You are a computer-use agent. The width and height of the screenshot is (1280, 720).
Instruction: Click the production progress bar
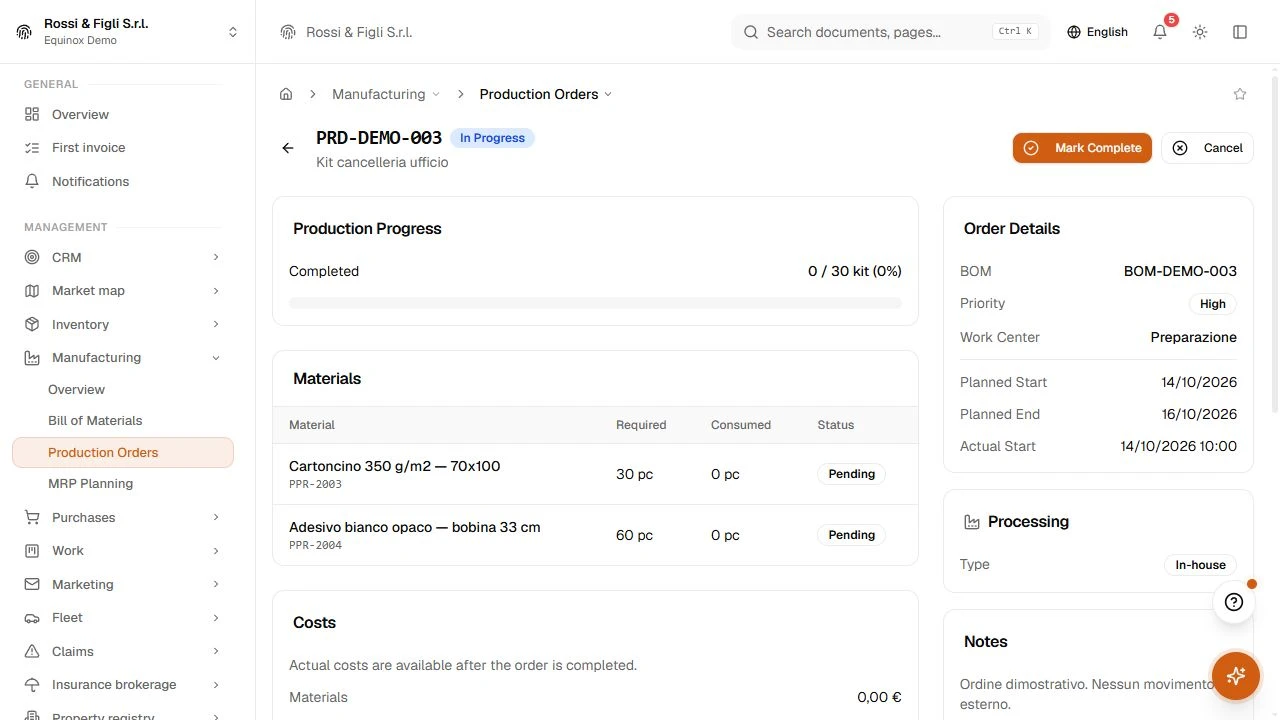coord(595,303)
